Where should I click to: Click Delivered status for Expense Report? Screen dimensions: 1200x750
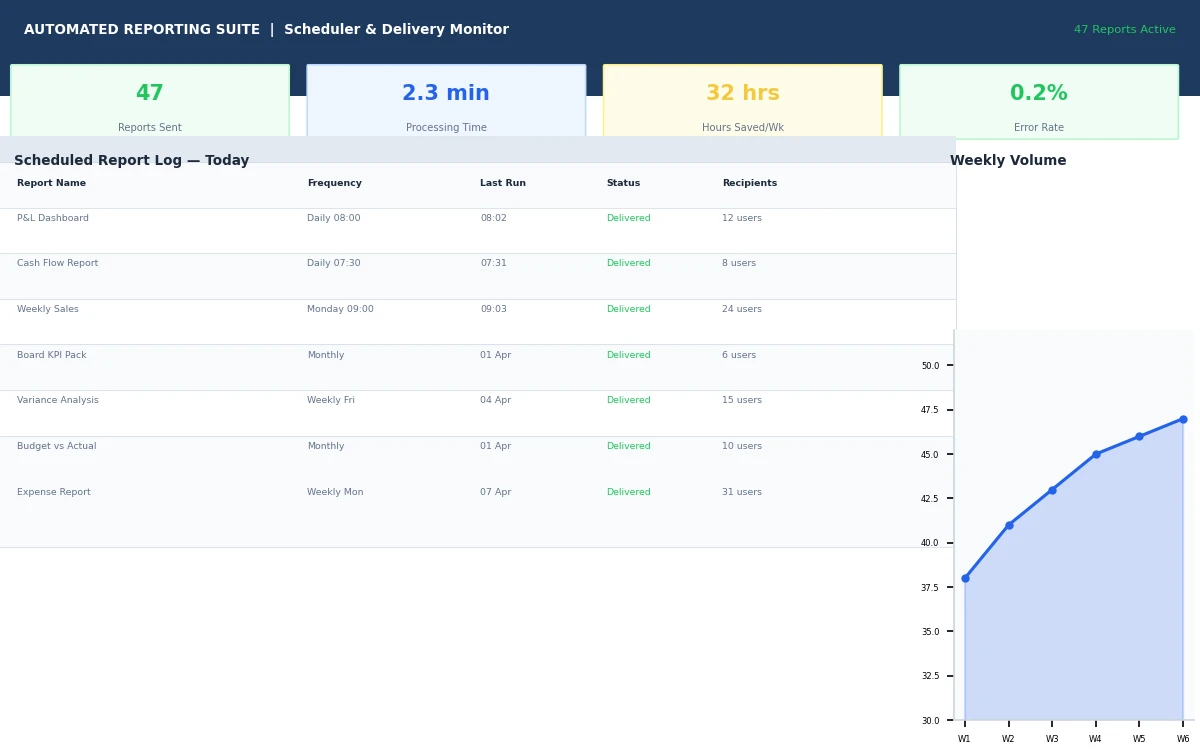tap(628, 493)
